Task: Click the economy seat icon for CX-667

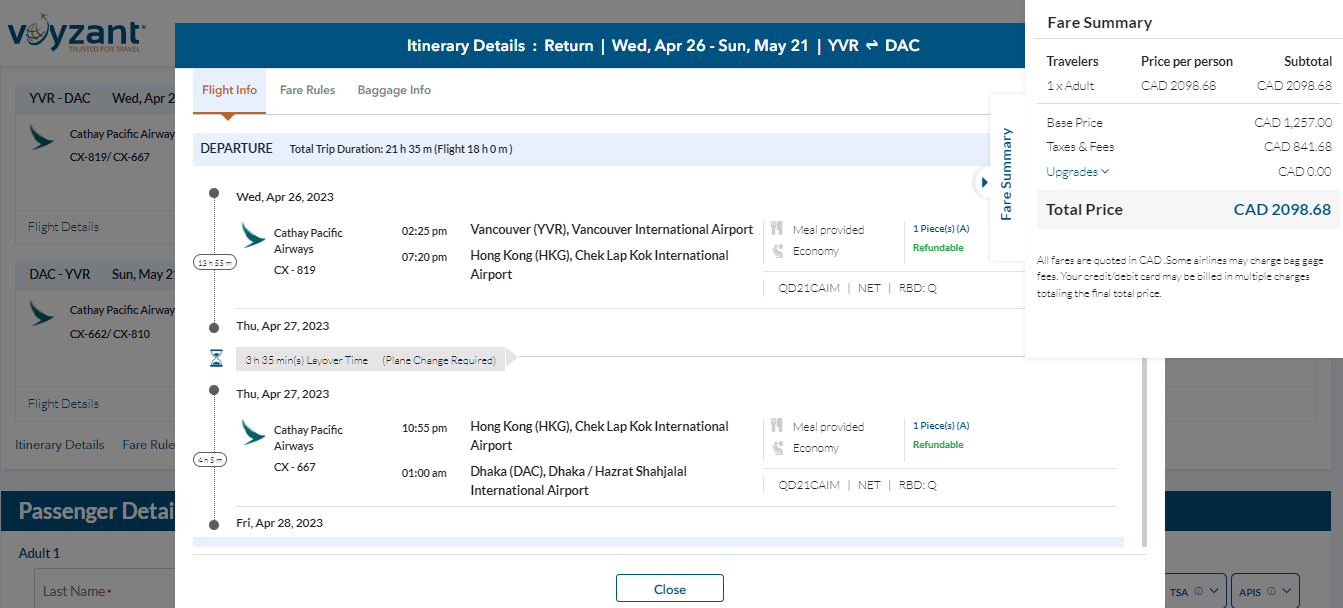Action: 776,448
